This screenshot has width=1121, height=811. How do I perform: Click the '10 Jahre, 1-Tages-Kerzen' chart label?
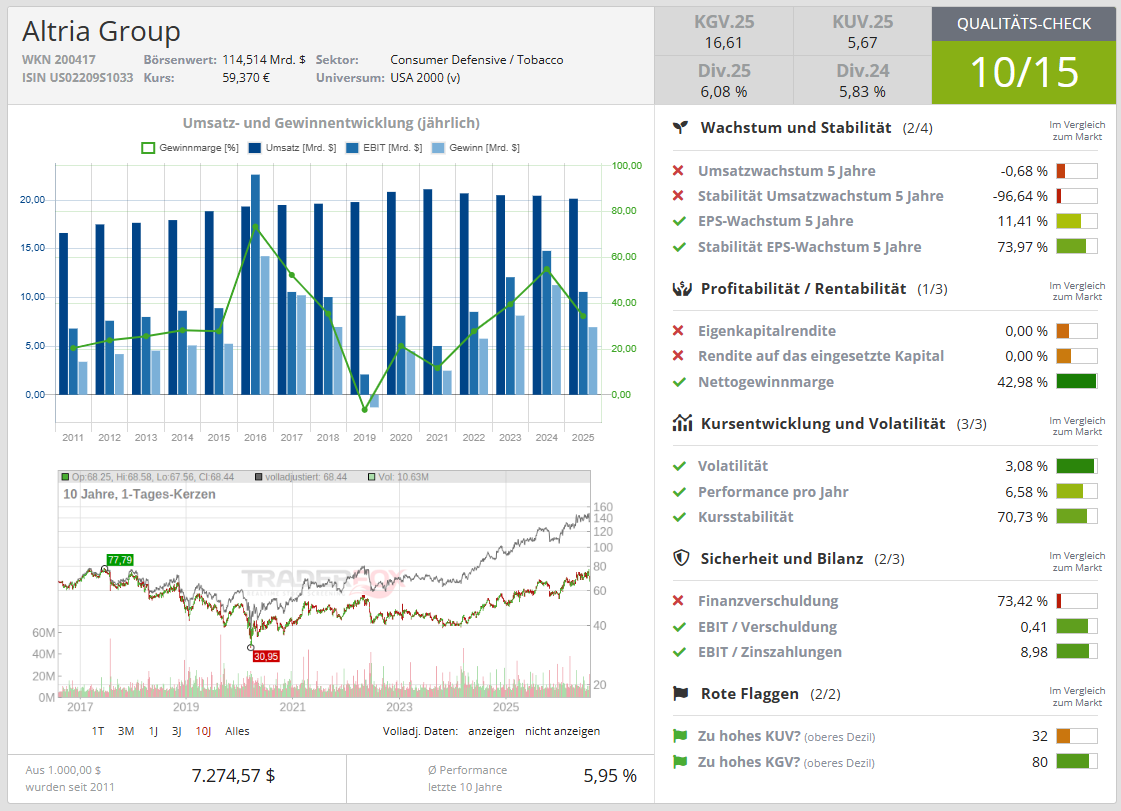pos(139,494)
